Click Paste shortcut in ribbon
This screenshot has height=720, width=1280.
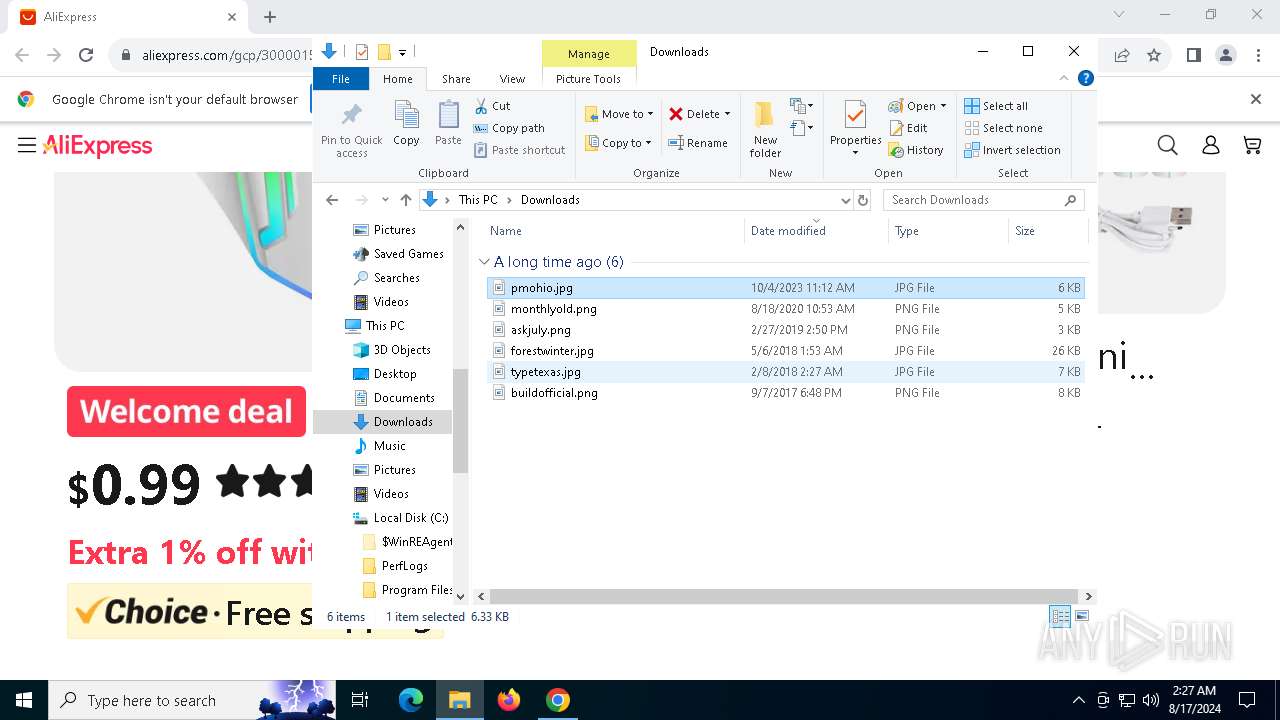[x=520, y=150]
